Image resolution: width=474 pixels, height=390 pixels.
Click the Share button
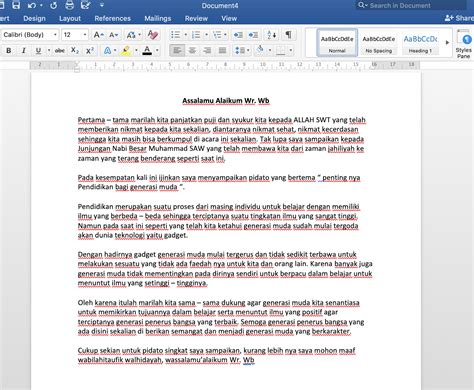(459, 18)
